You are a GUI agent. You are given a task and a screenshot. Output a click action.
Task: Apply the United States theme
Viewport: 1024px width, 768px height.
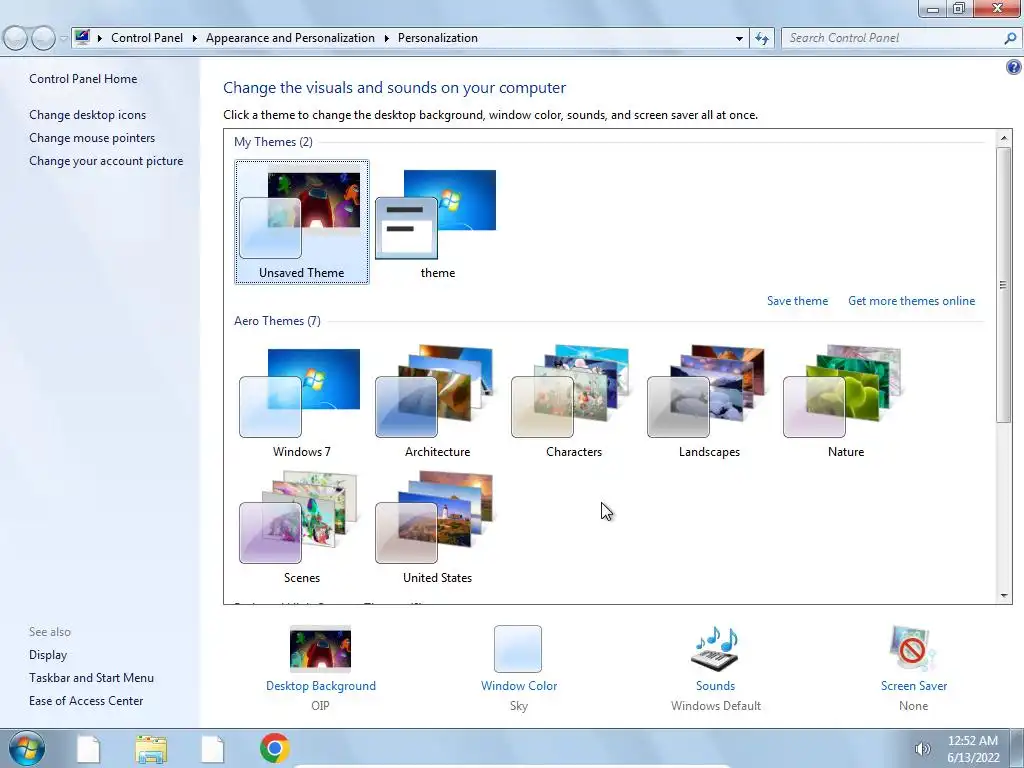tap(436, 526)
